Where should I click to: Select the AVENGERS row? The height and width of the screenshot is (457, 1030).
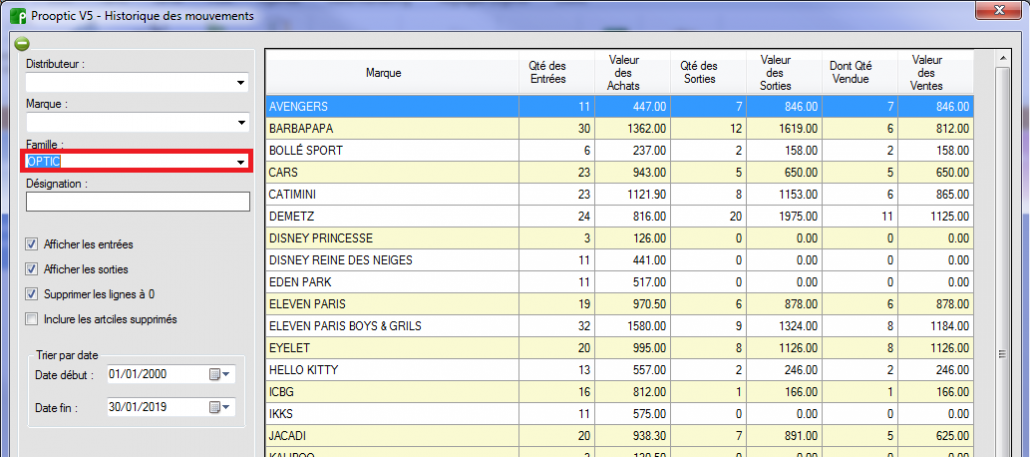click(x=619, y=106)
